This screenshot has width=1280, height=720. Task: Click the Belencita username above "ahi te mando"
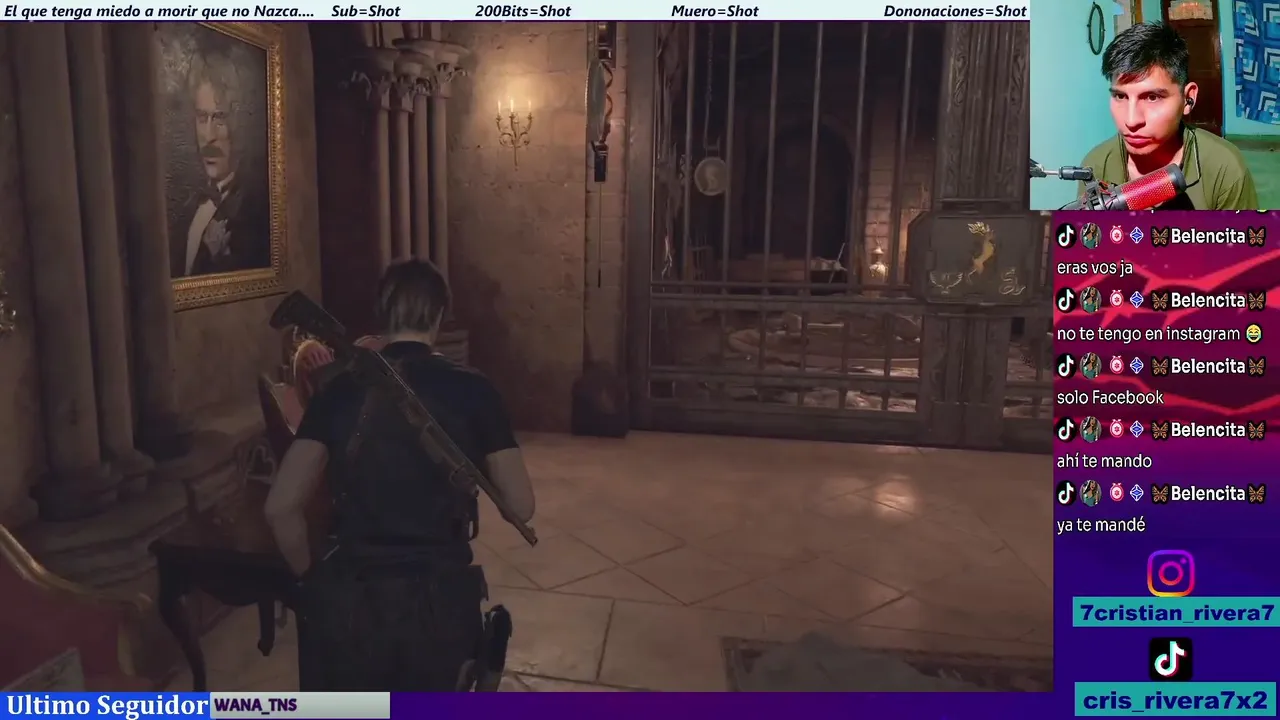tap(1208, 430)
